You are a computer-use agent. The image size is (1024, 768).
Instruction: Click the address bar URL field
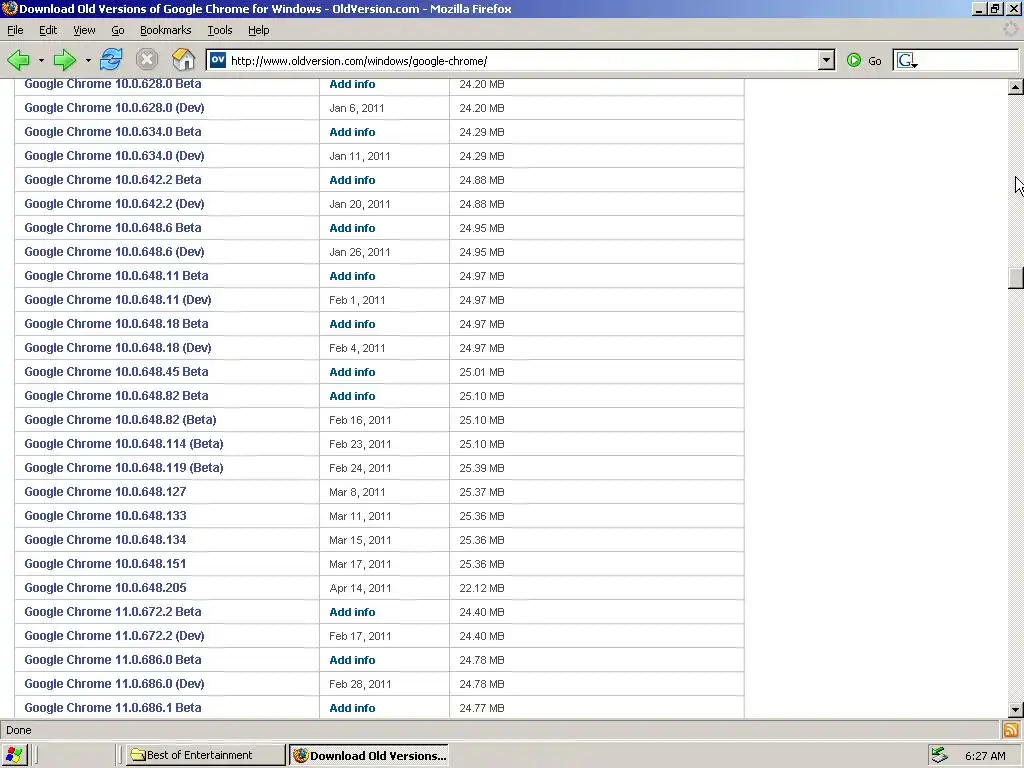(x=522, y=61)
